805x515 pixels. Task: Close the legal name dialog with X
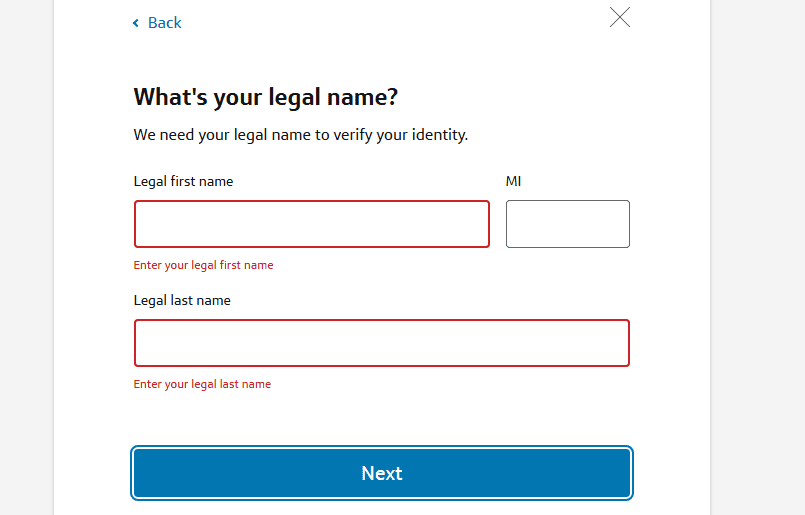click(620, 17)
